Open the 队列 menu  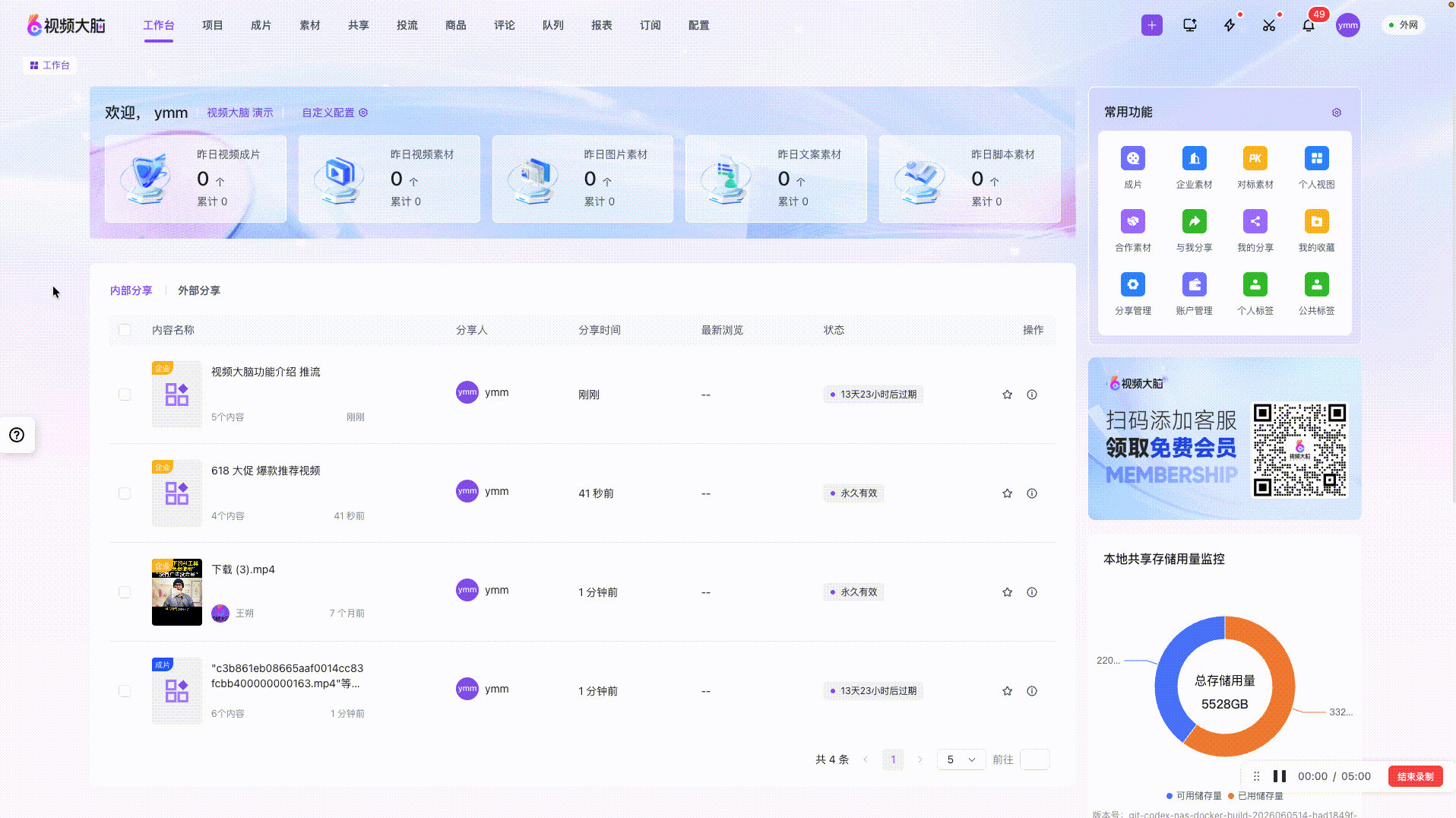[553, 25]
